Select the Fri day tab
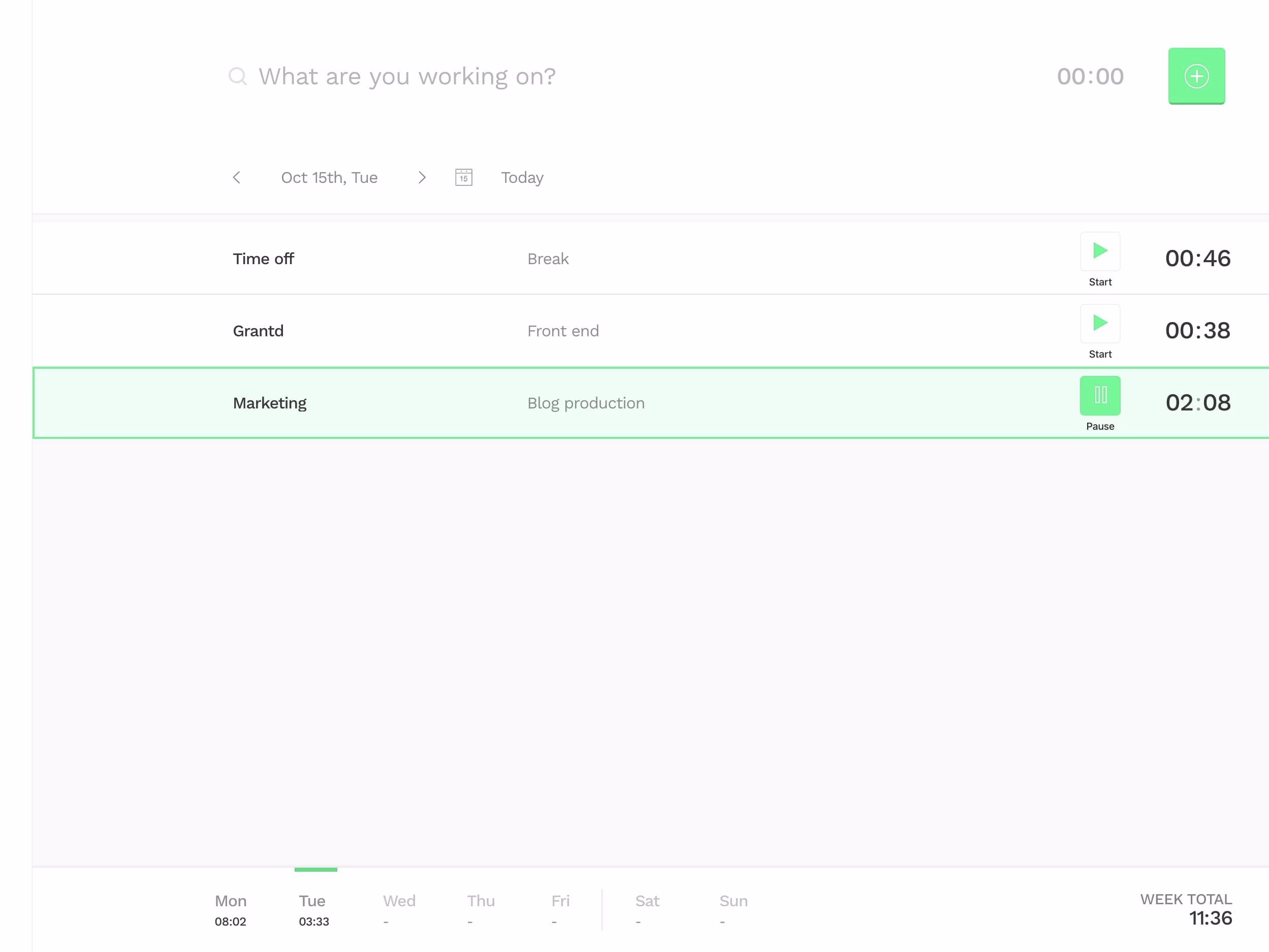Image resolution: width=1269 pixels, height=952 pixels. pos(560,910)
